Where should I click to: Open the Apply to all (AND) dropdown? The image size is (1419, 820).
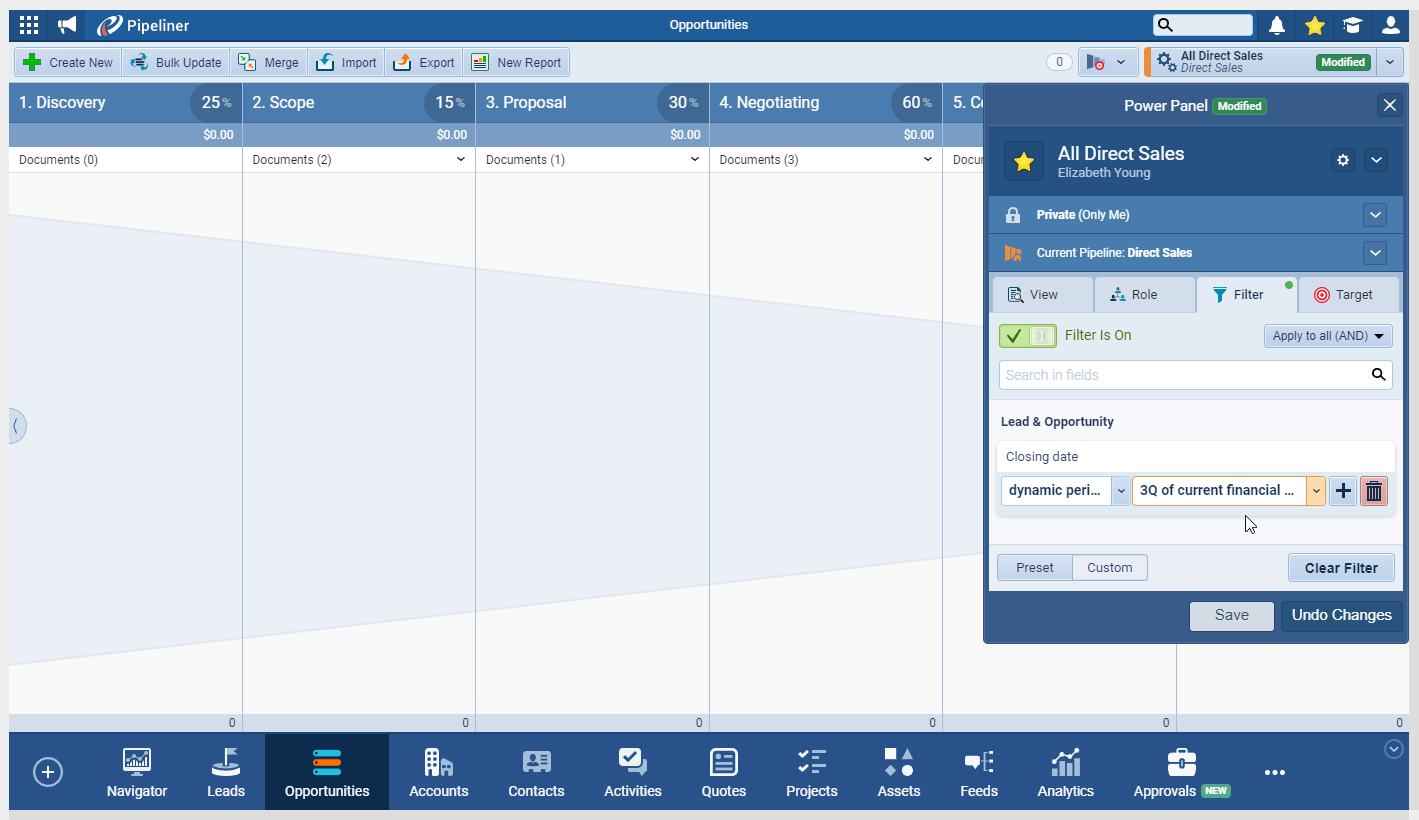(1328, 336)
